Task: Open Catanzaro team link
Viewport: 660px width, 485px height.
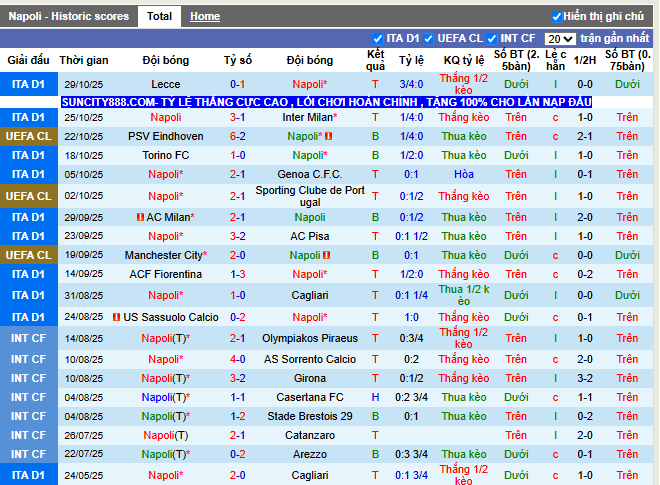Action: (x=310, y=435)
